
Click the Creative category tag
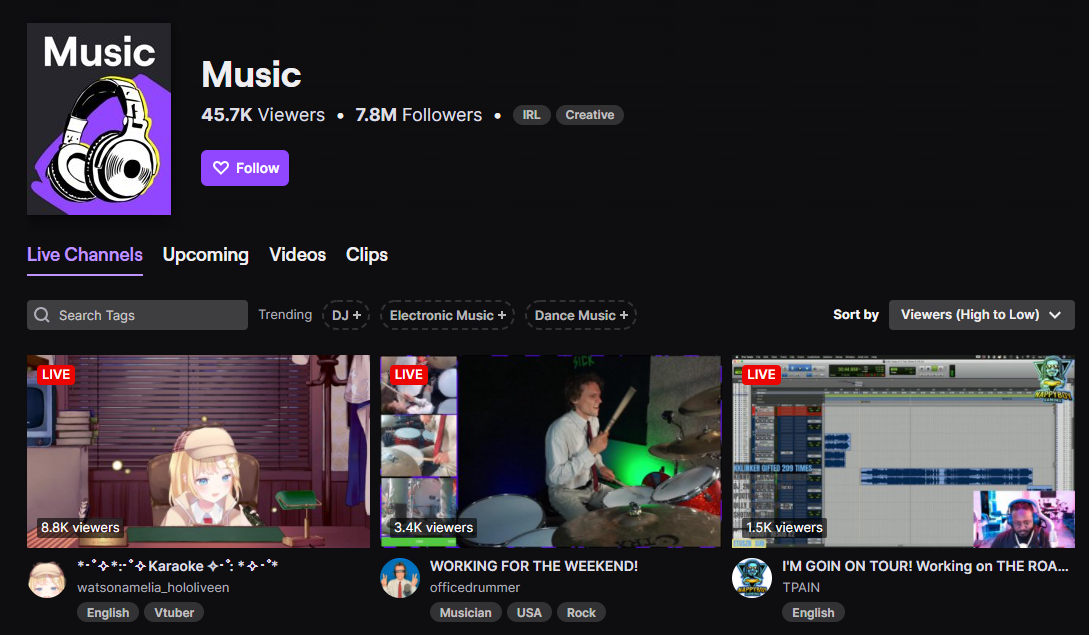click(x=589, y=115)
